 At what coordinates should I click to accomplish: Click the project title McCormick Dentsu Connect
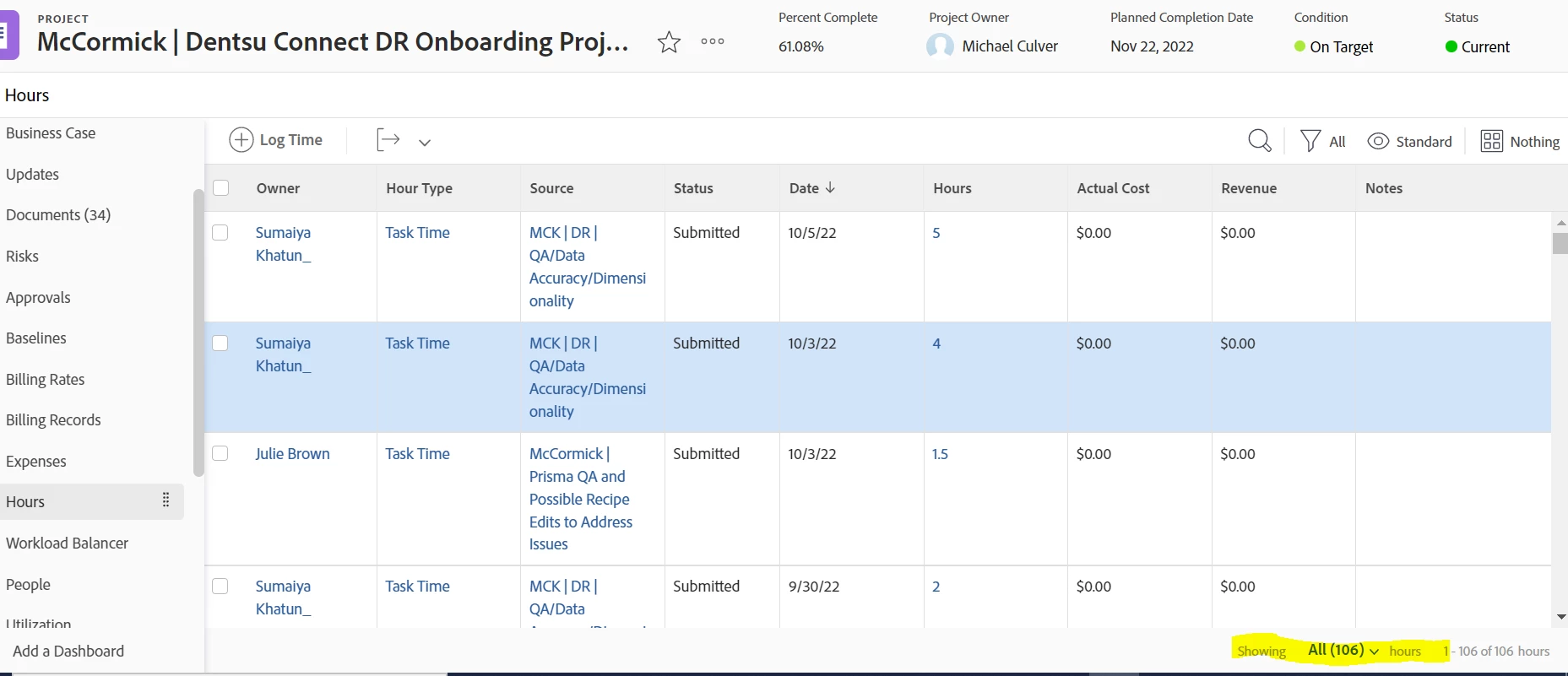(x=333, y=41)
